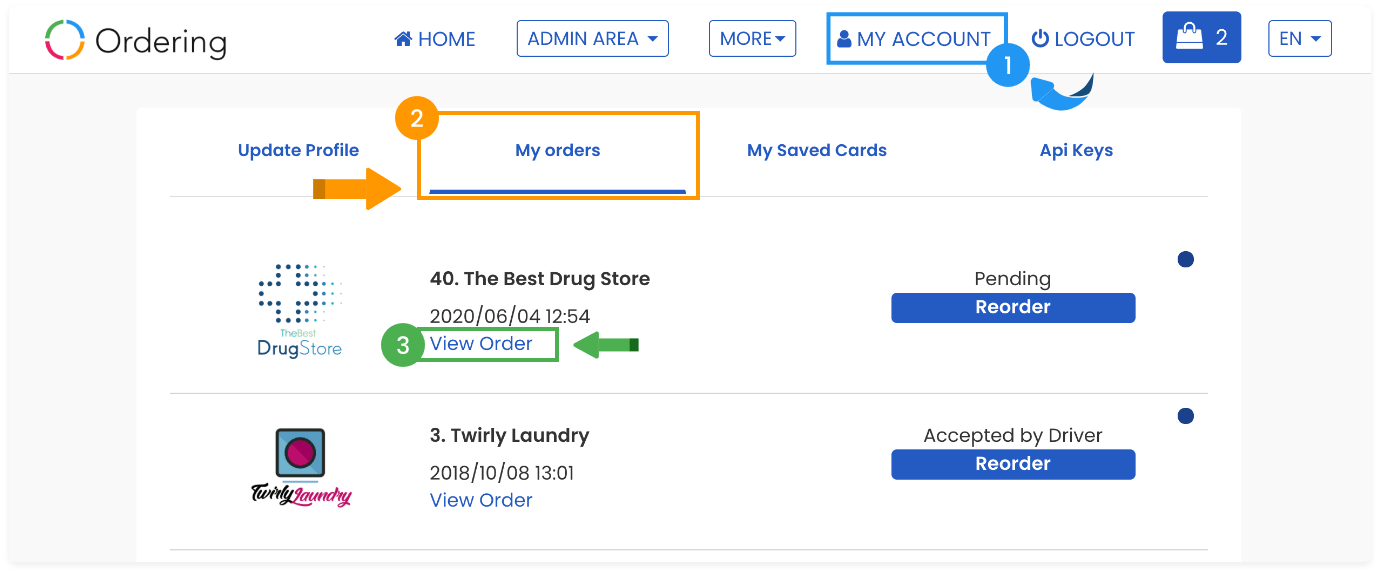
Task: Switch to the Update Profile tab
Action: 298,150
